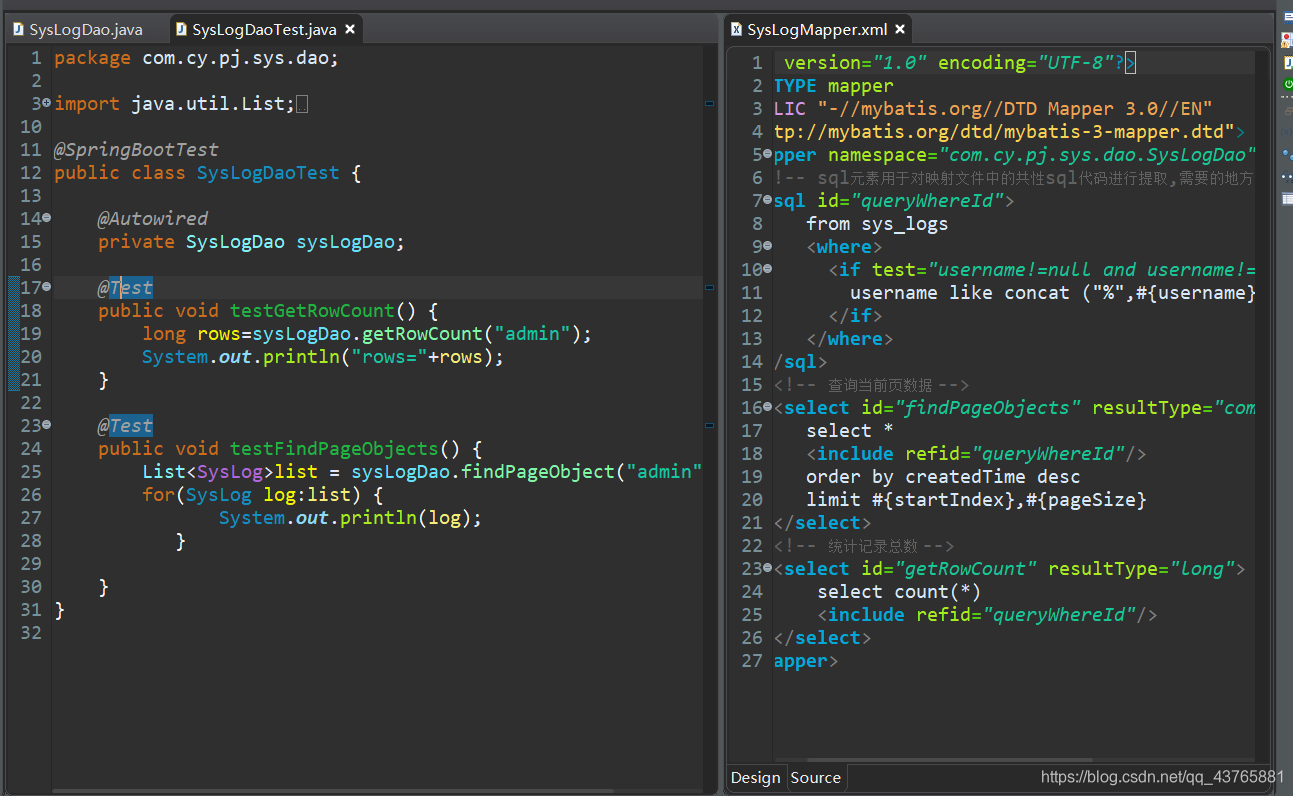Place cursor on 'package com.cy.pj.sys.dao;' line
Viewport: 1293px width, 796px height.
click(197, 58)
